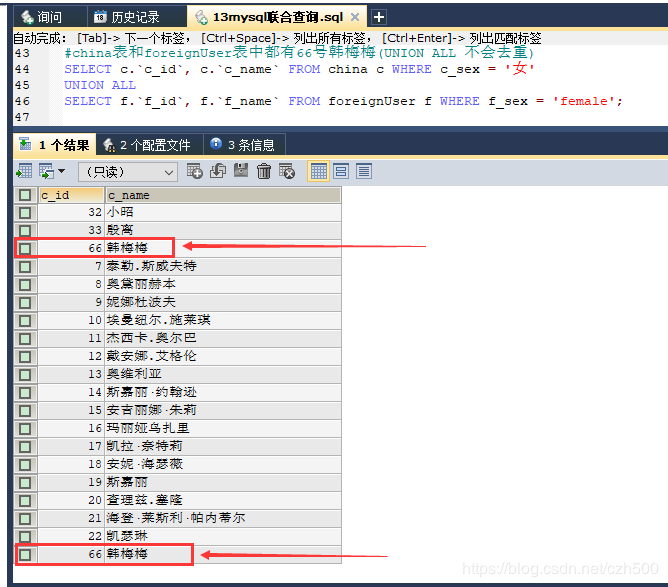Select the cell 玛丽娅乌扎里
This screenshot has width=668, height=587.
223,428
